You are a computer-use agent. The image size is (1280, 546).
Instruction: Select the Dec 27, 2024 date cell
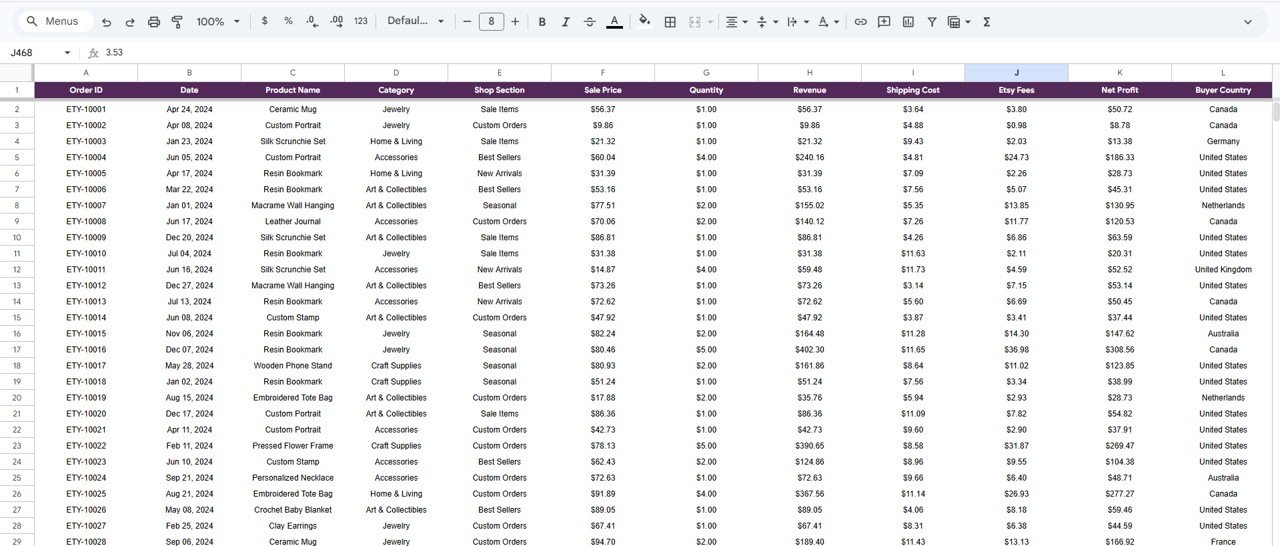point(189,285)
